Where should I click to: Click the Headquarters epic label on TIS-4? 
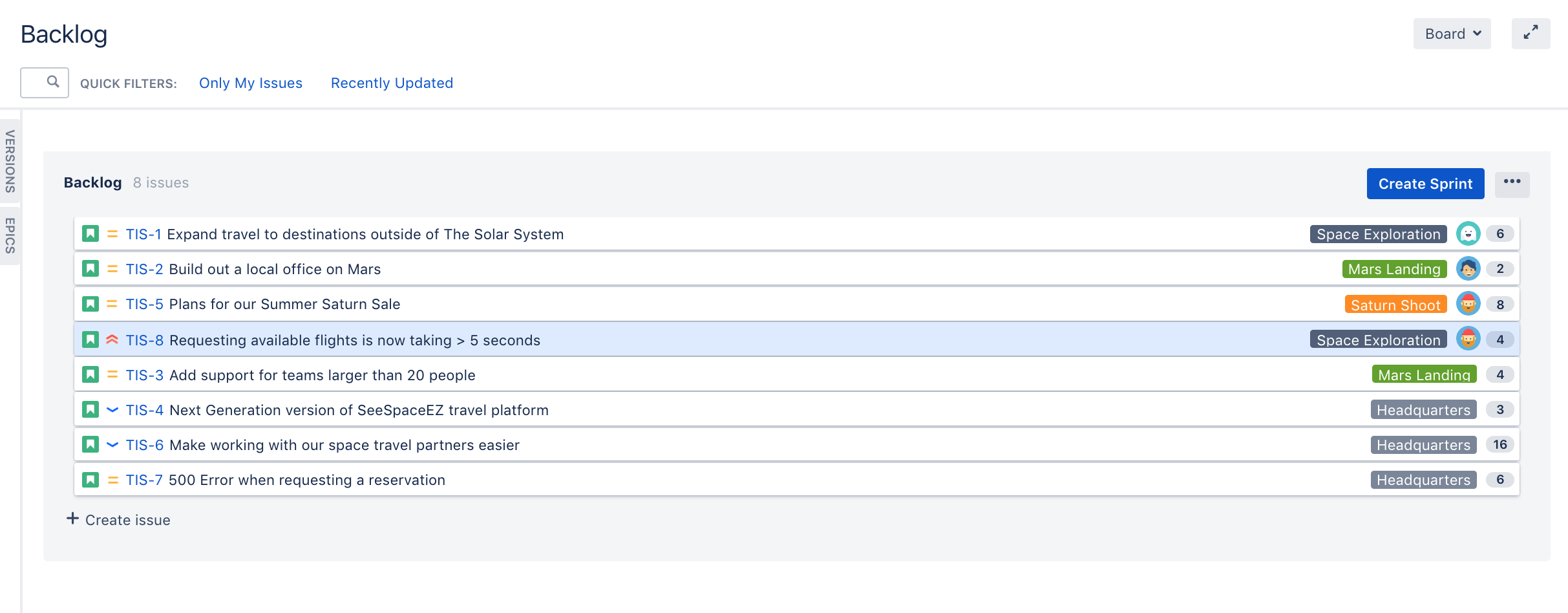pyautogui.click(x=1423, y=409)
